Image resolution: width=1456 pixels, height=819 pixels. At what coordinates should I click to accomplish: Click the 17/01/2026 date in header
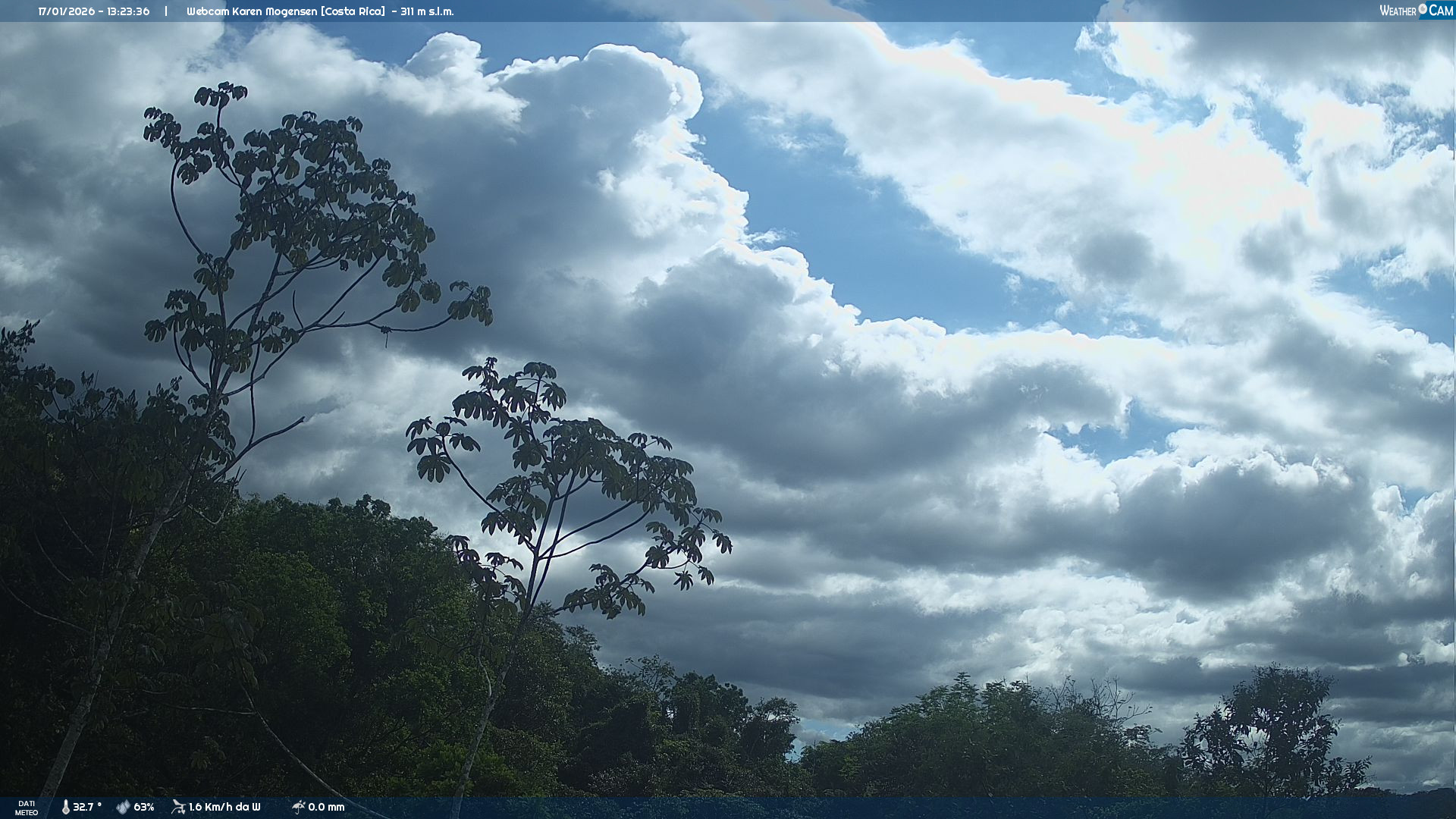pyautogui.click(x=66, y=11)
